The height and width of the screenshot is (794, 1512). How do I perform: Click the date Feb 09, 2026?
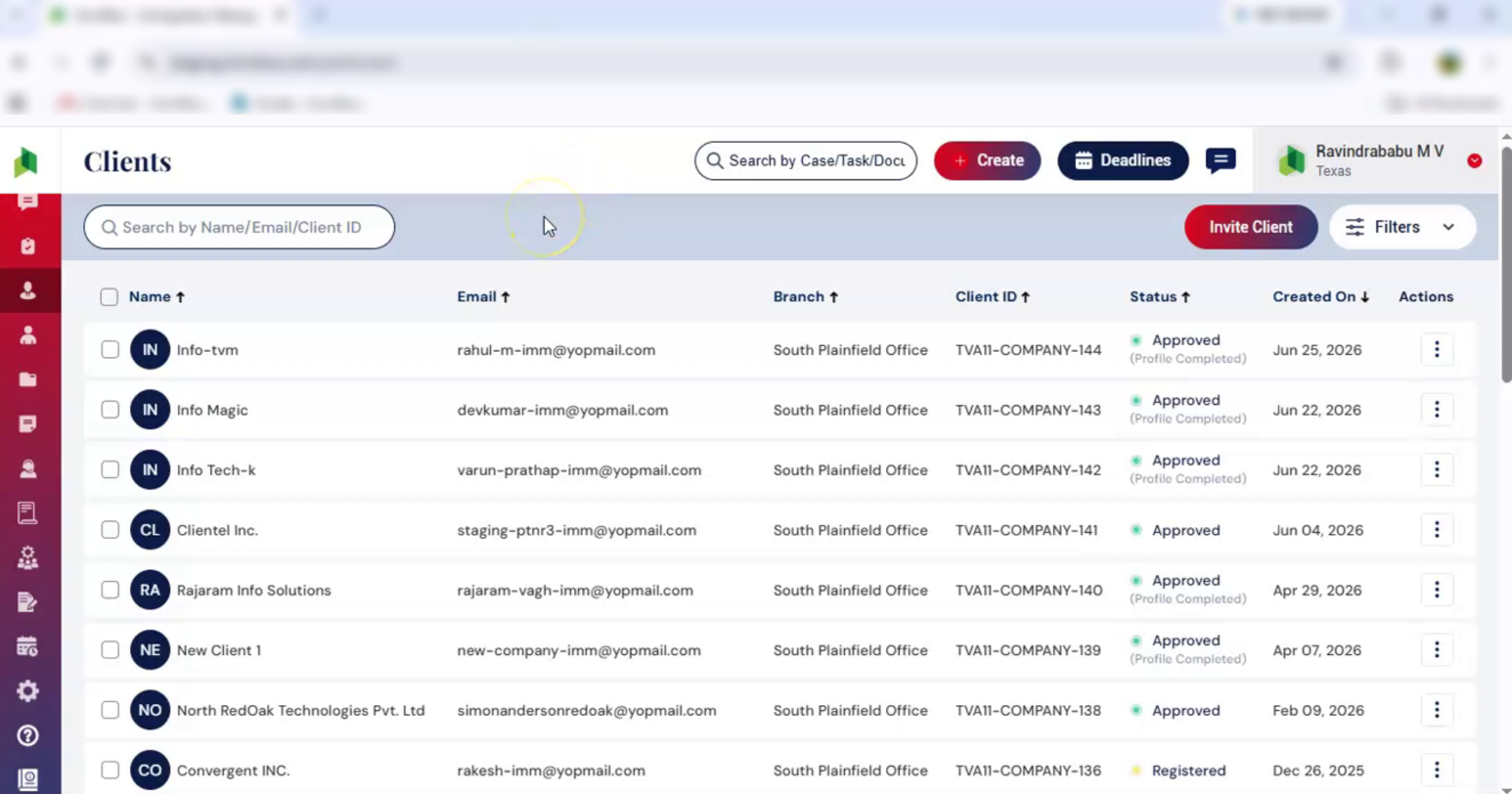tap(1318, 710)
